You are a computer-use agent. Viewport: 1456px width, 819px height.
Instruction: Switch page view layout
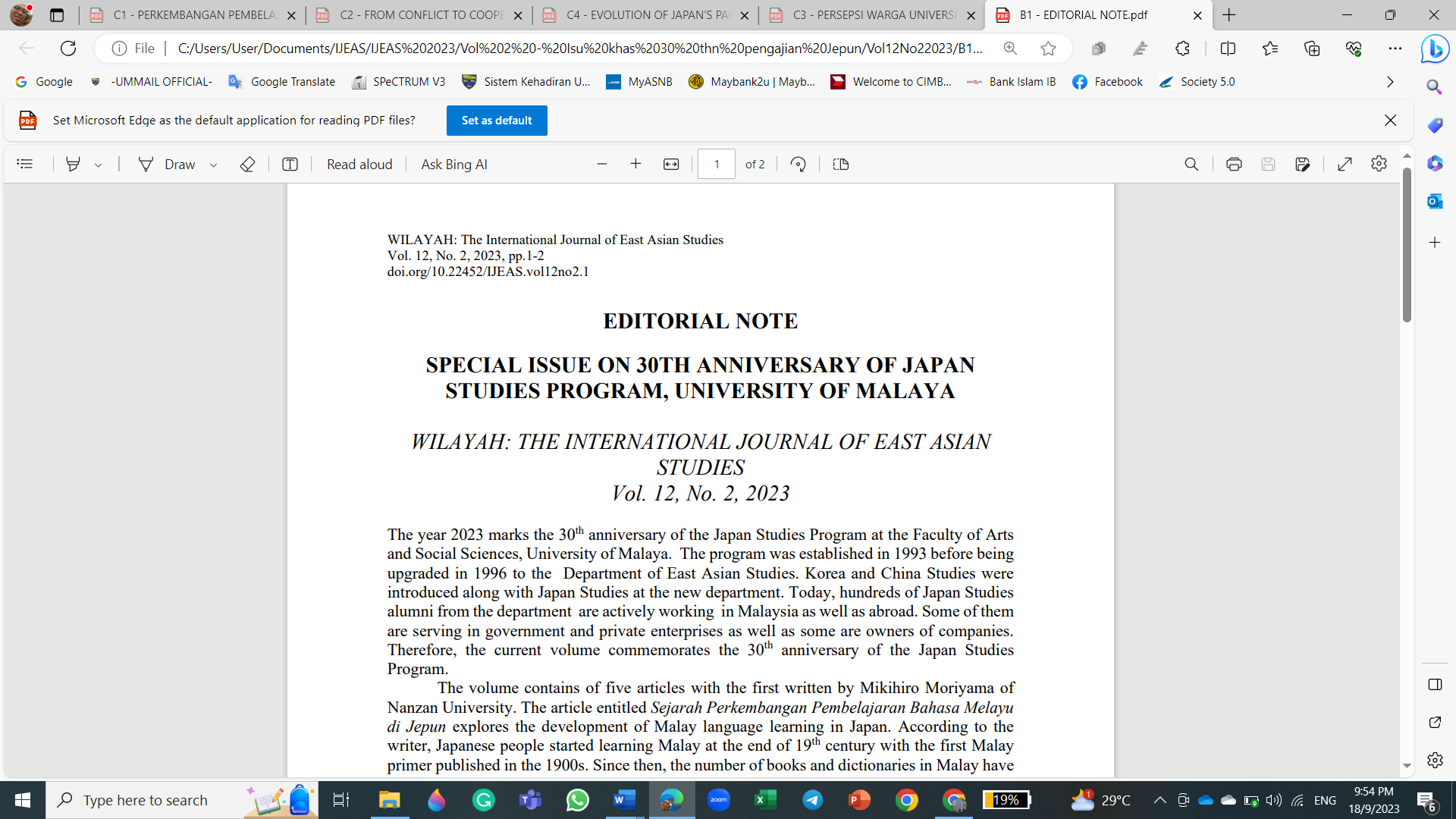(x=841, y=164)
